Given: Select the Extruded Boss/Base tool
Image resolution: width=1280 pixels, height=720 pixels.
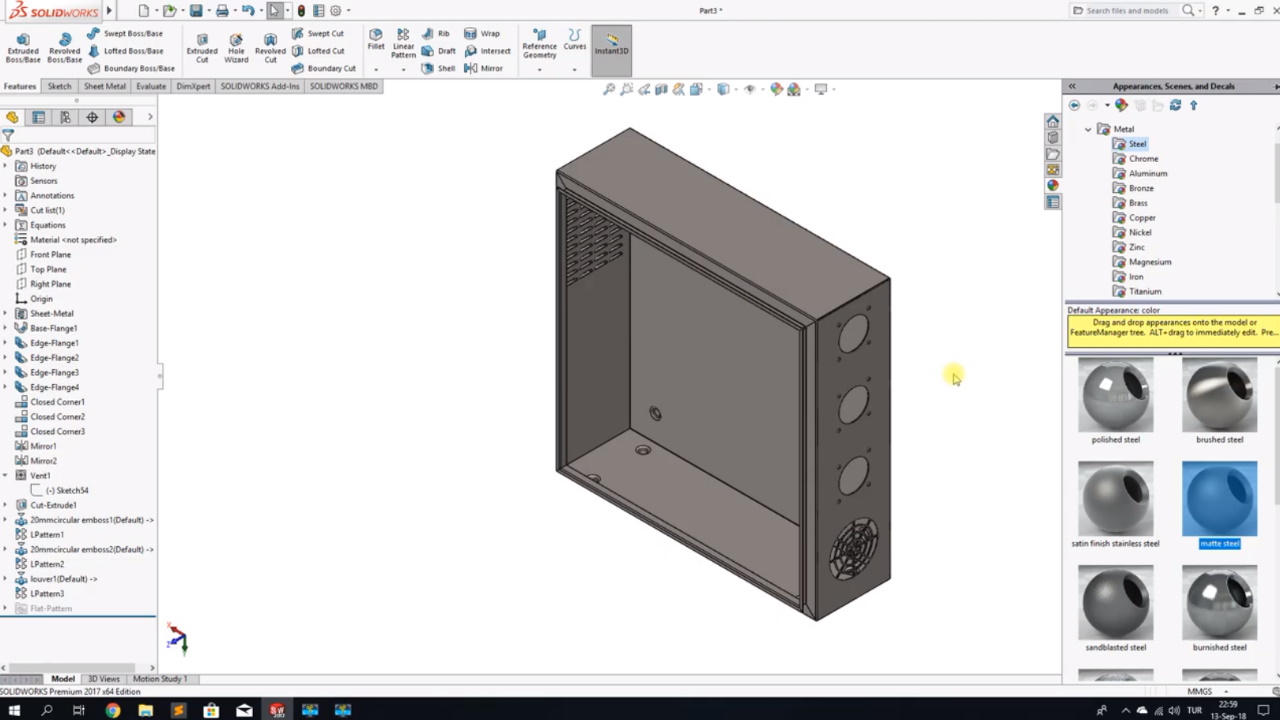Looking at the screenshot, I should (22, 45).
